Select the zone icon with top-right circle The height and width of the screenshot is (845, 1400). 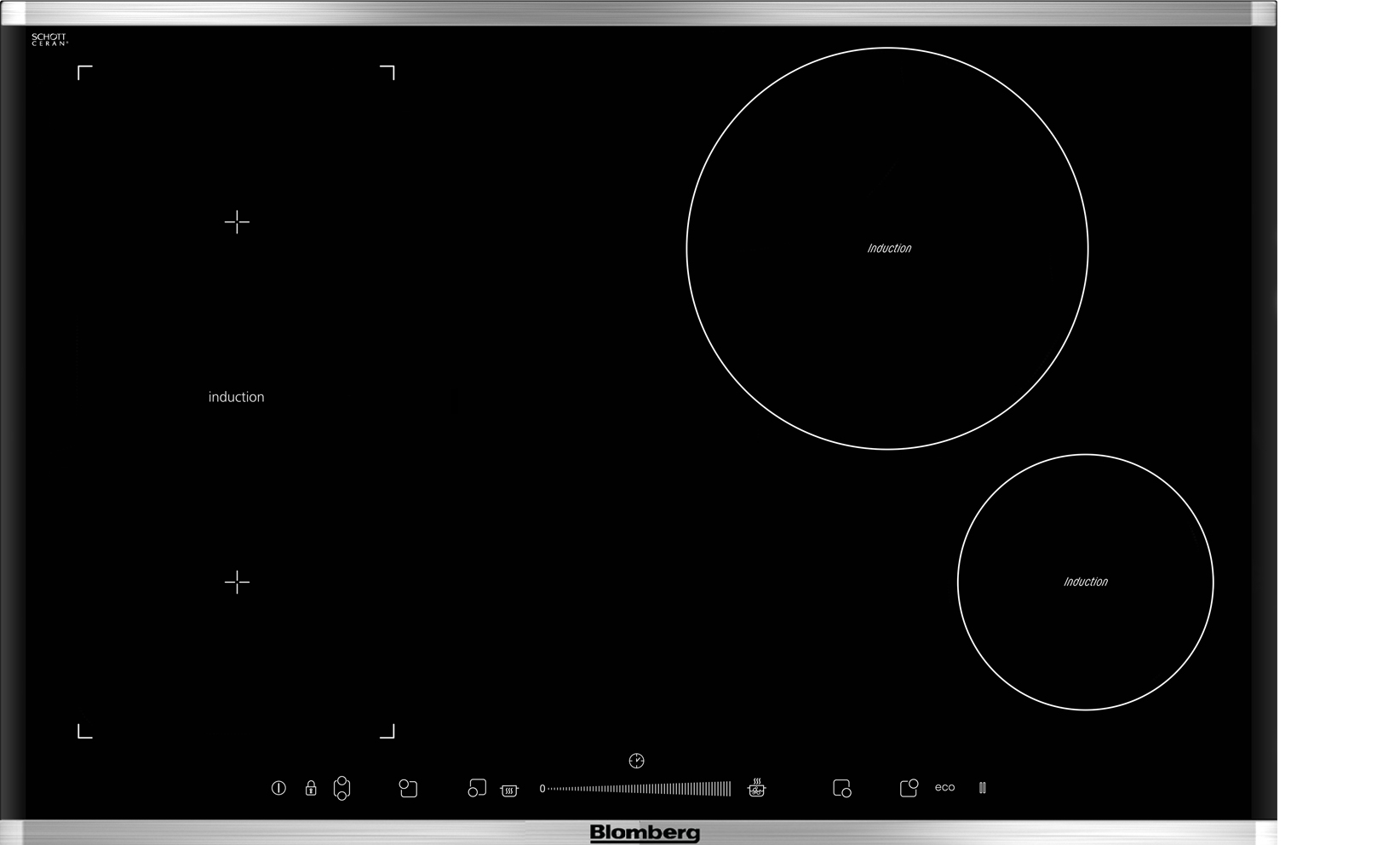(909, 788)
